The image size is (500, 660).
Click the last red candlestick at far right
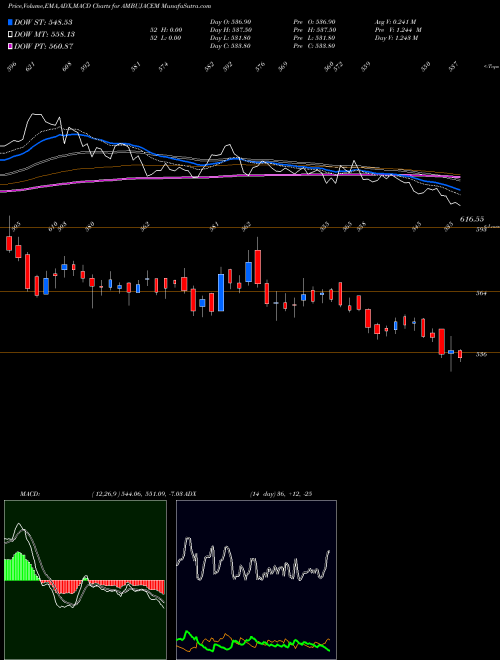pos(460,355)
